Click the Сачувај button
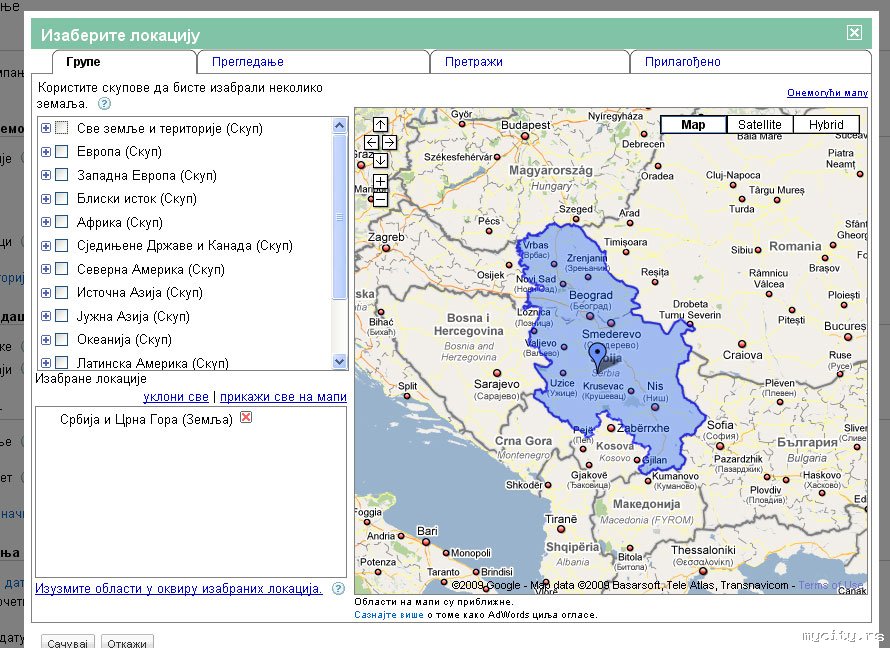This screenshot has width=890, height=648. coord(68,641)
